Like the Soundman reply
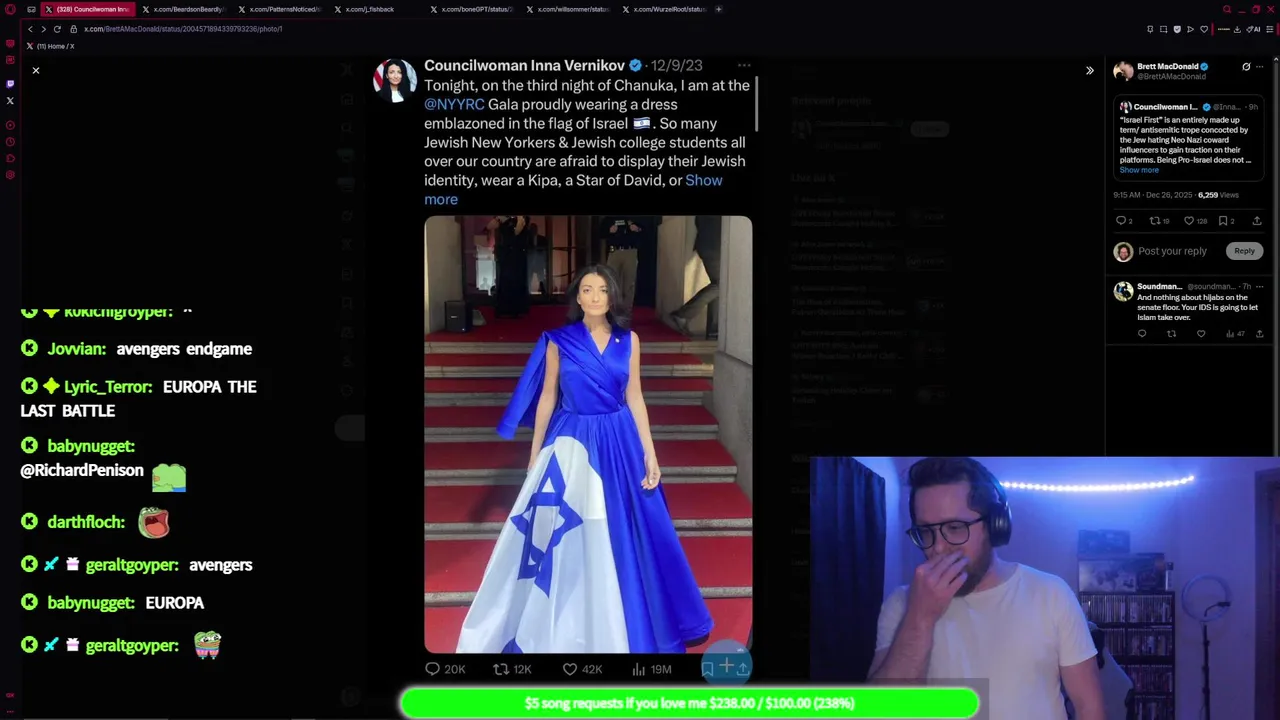 1201,334
